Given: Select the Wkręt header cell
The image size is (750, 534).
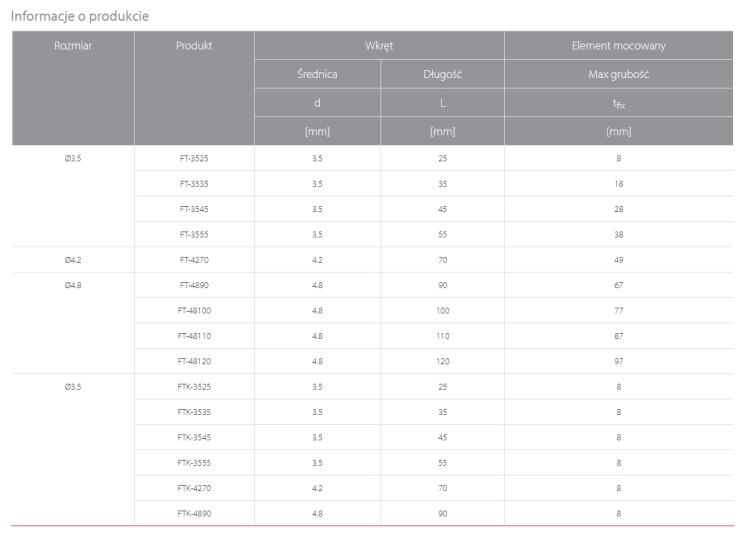Looking at the screenshot, I should [379, 46].
